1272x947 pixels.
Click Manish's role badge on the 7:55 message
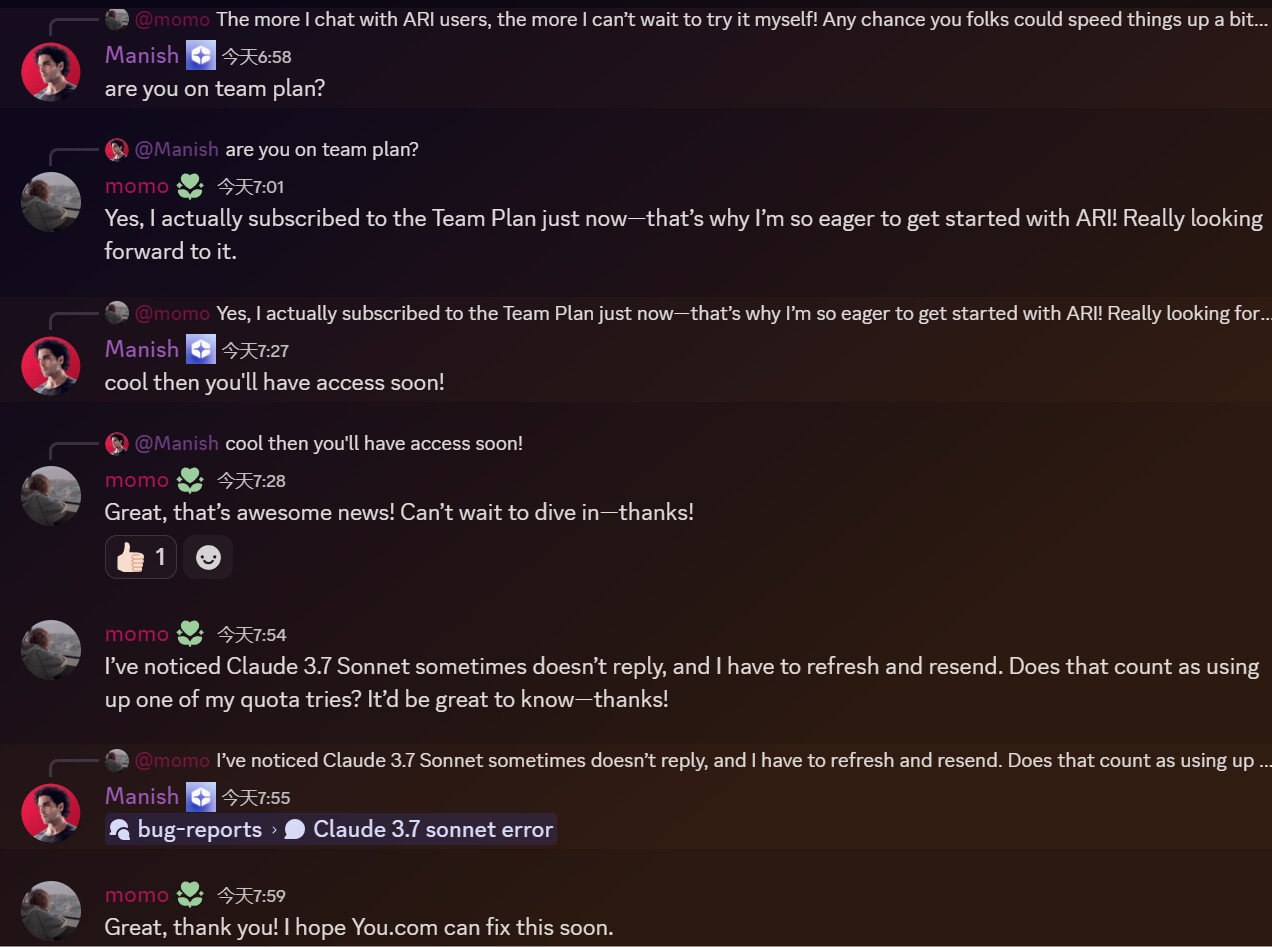[201, 797]
